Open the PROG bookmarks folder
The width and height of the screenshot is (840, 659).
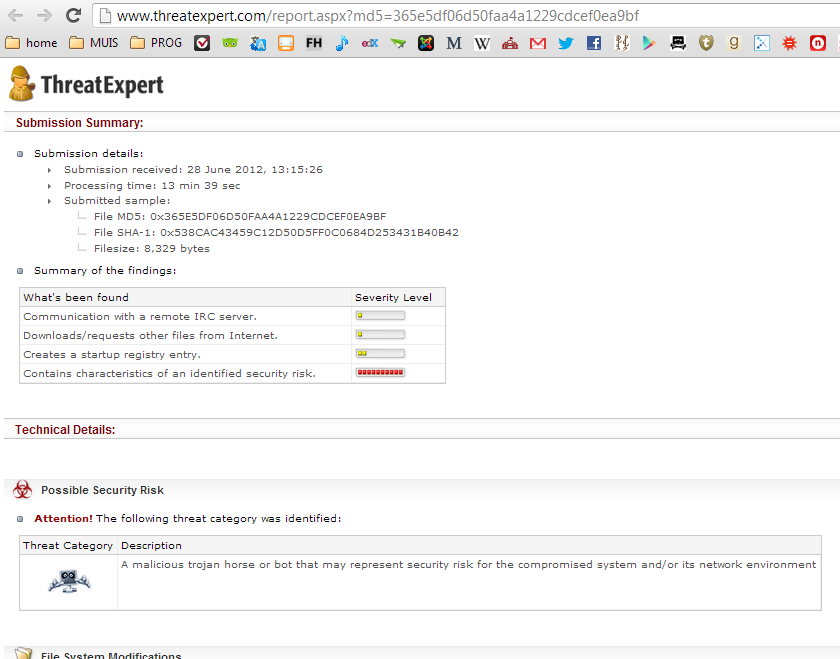[x=156, y=43]
